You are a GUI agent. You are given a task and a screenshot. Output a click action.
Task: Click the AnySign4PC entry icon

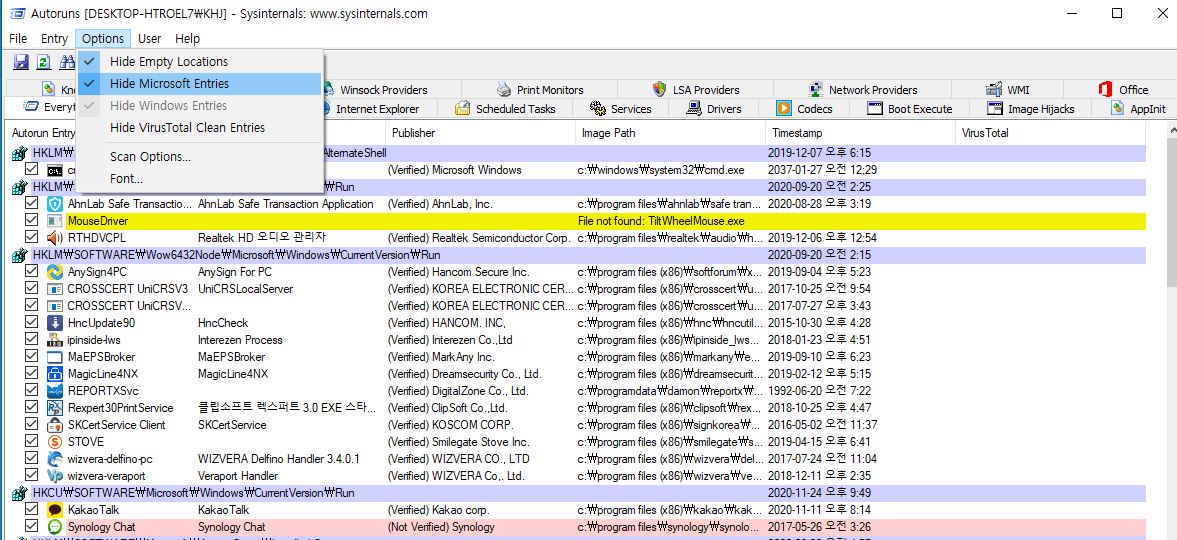(x=55, y=272)
